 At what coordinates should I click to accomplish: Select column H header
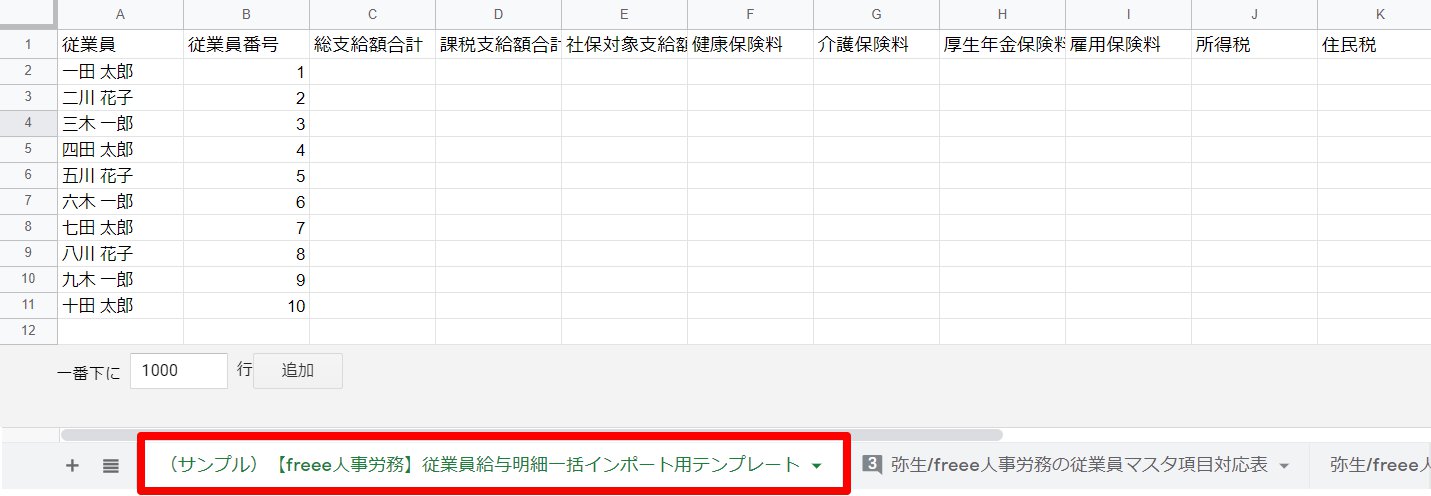[1002, 14]
